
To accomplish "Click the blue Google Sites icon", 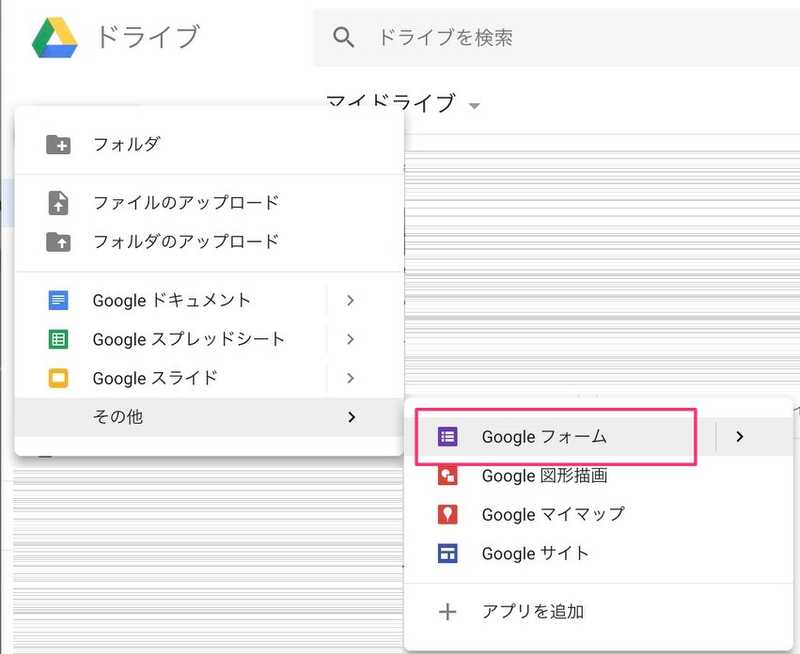I will [x=447, y=554].
